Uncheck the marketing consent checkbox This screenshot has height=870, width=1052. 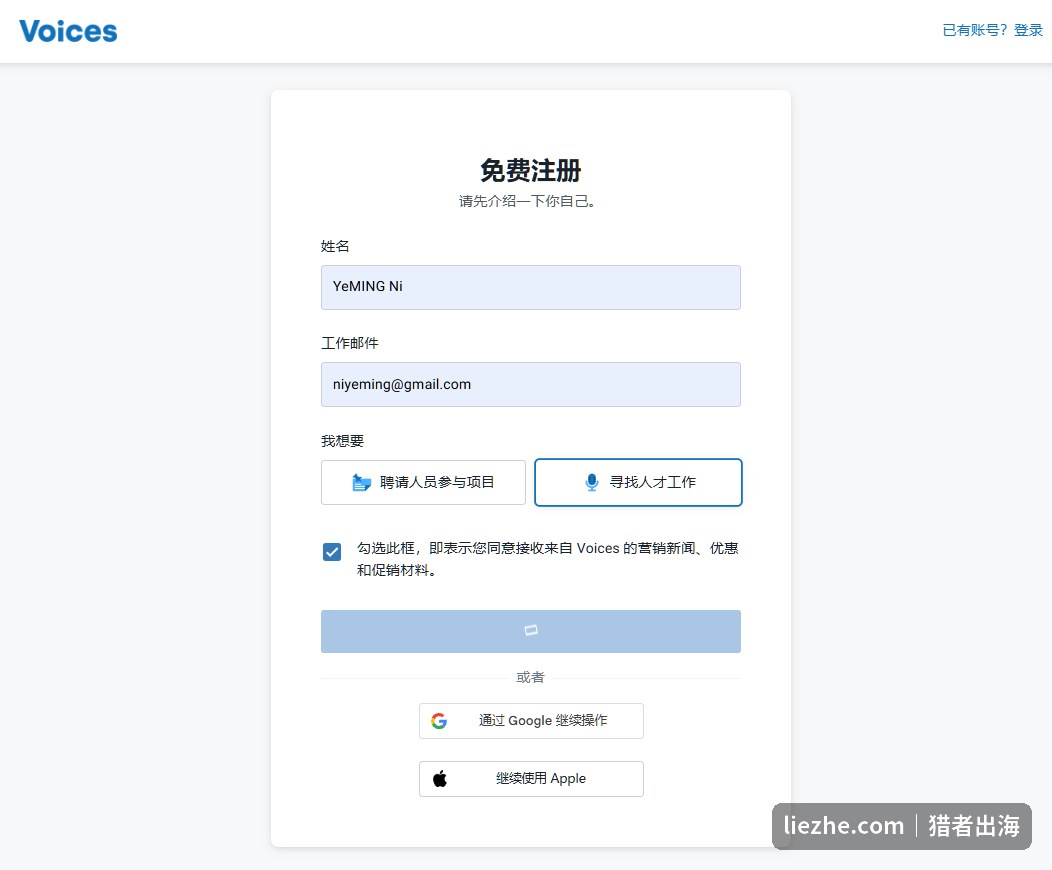pos(332,552)
